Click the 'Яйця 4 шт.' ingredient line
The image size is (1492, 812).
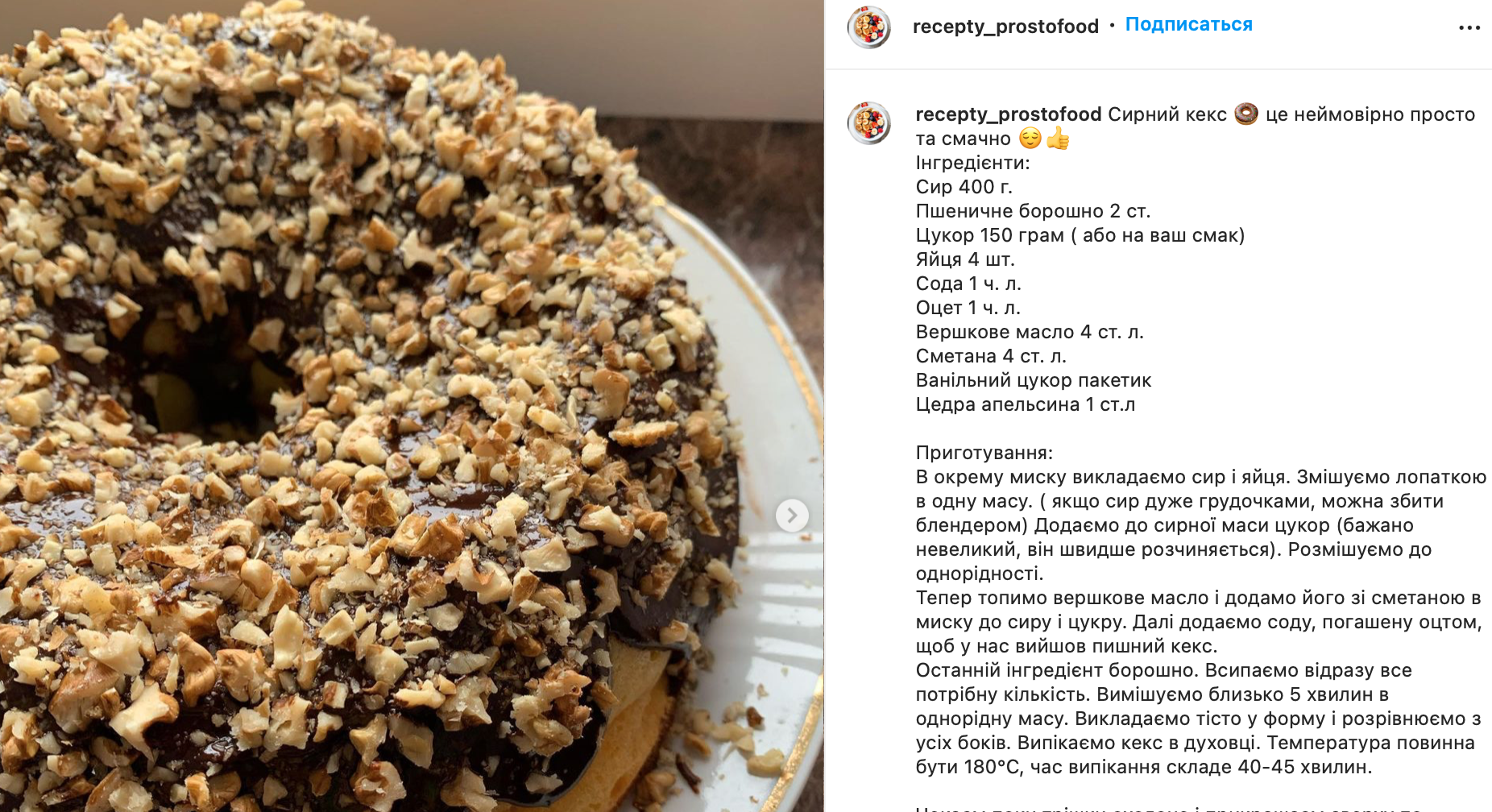[x=965, y=259]
